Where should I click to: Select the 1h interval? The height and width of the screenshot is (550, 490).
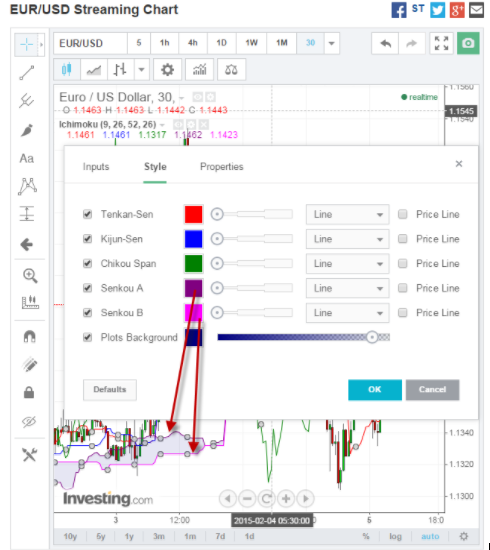165,43
